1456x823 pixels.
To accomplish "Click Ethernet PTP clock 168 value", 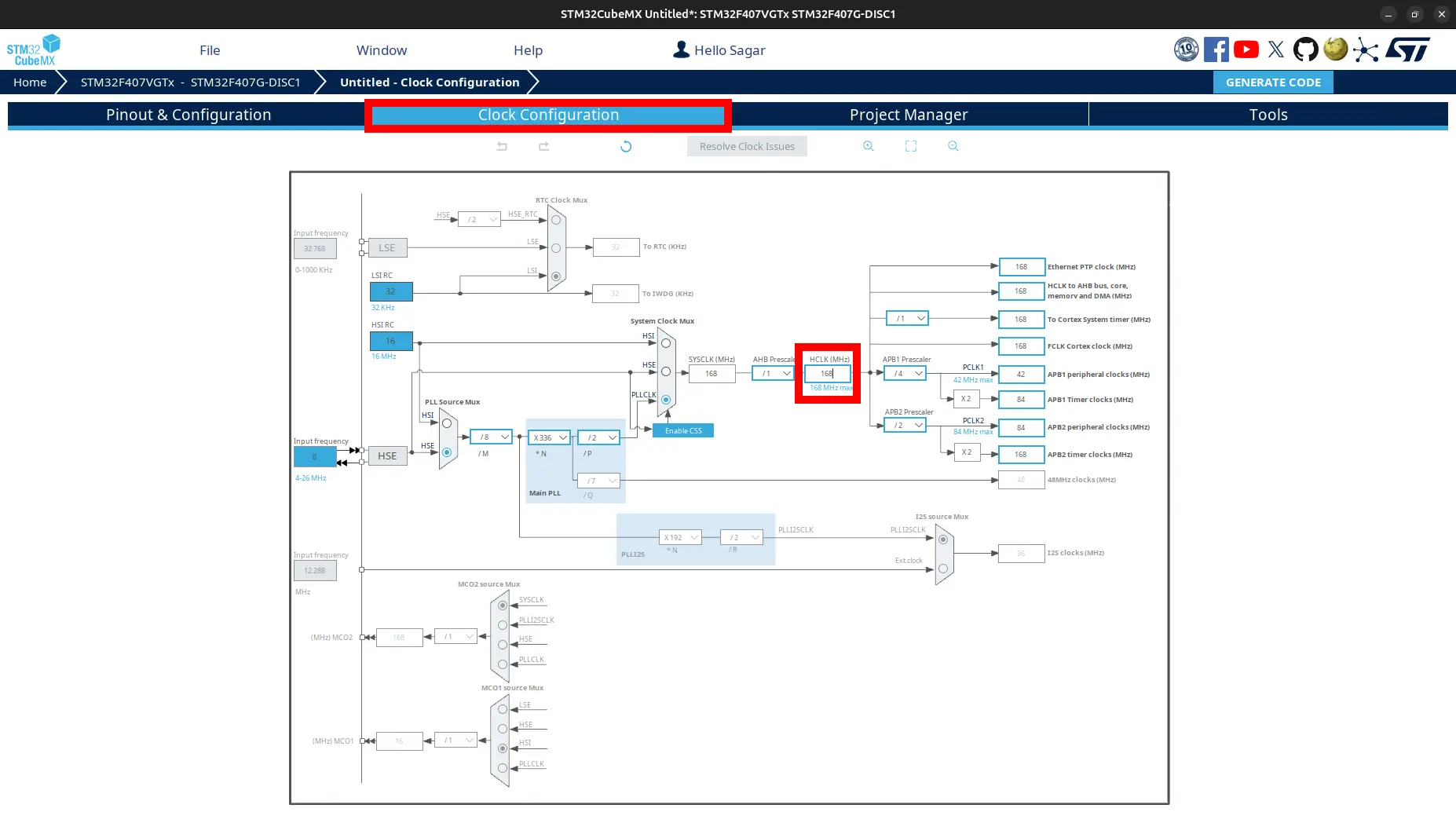I will pyautogui.click(x=1022, y=266).
